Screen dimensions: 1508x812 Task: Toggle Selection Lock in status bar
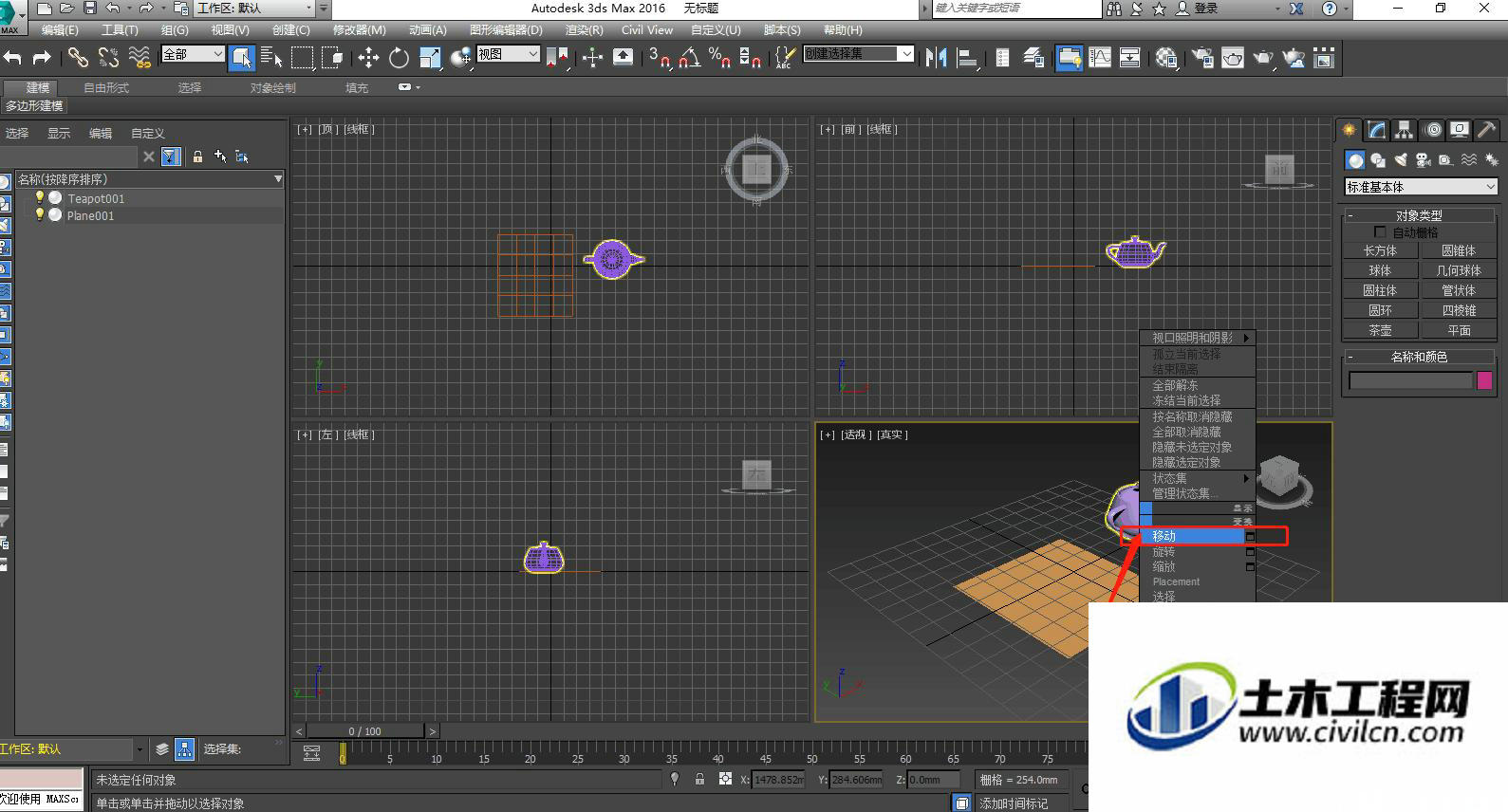pyautogui.click(x=699, y=779)
